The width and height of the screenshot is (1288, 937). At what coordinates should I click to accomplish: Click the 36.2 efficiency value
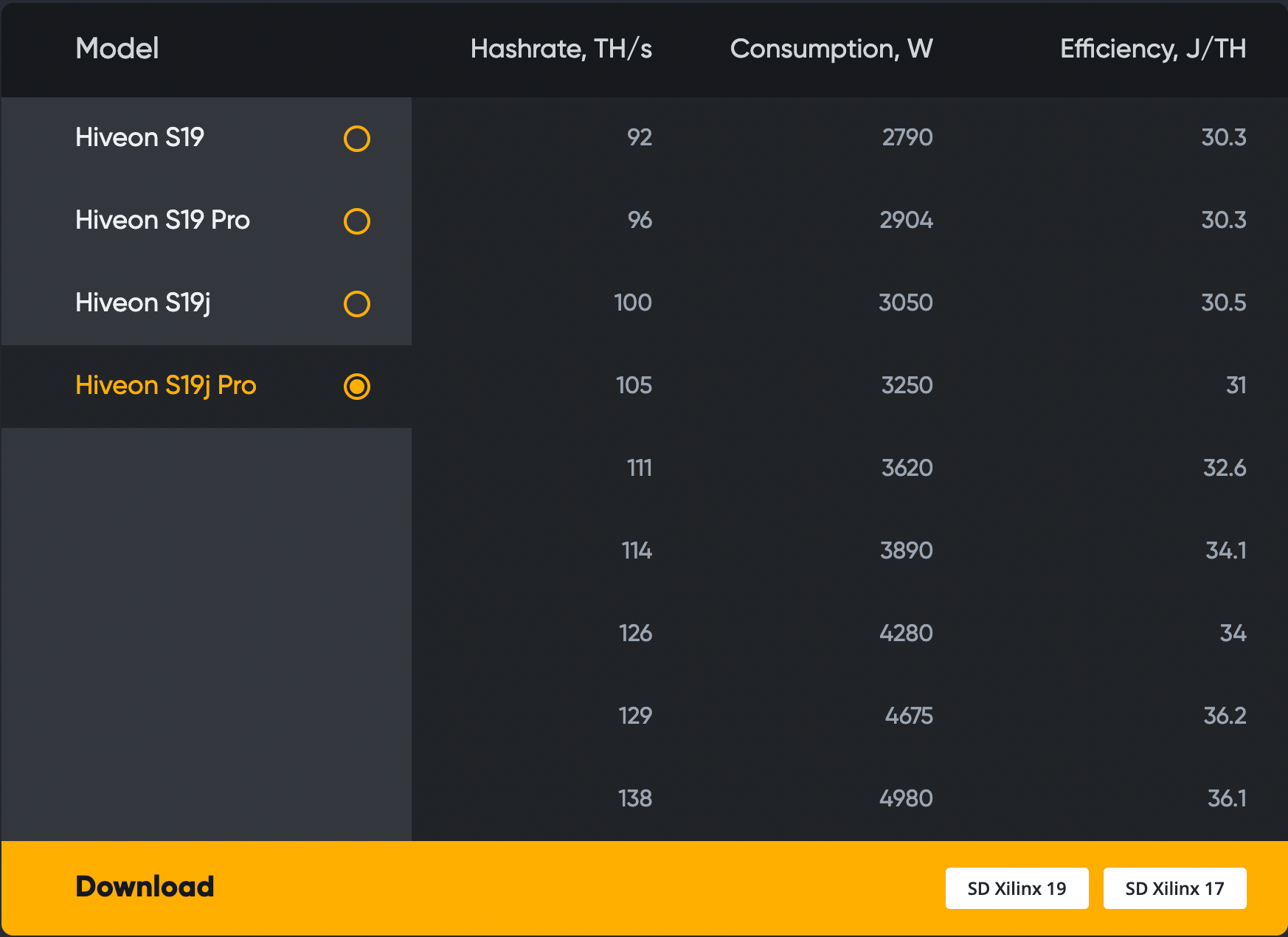[1225, 716]
